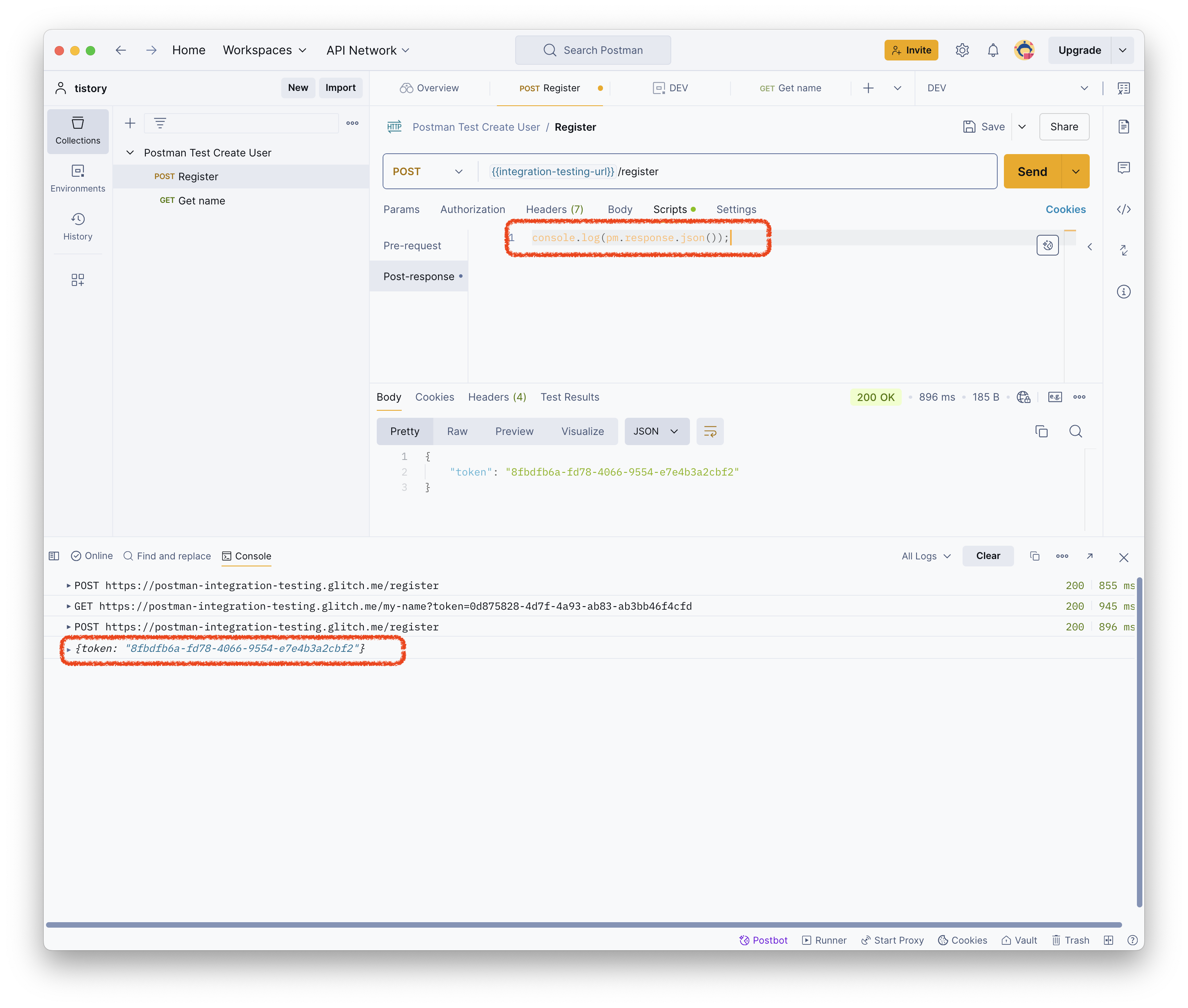The image size is (1188, 1008).
Task: Open the Get name request tab
Action: [790, 88]
